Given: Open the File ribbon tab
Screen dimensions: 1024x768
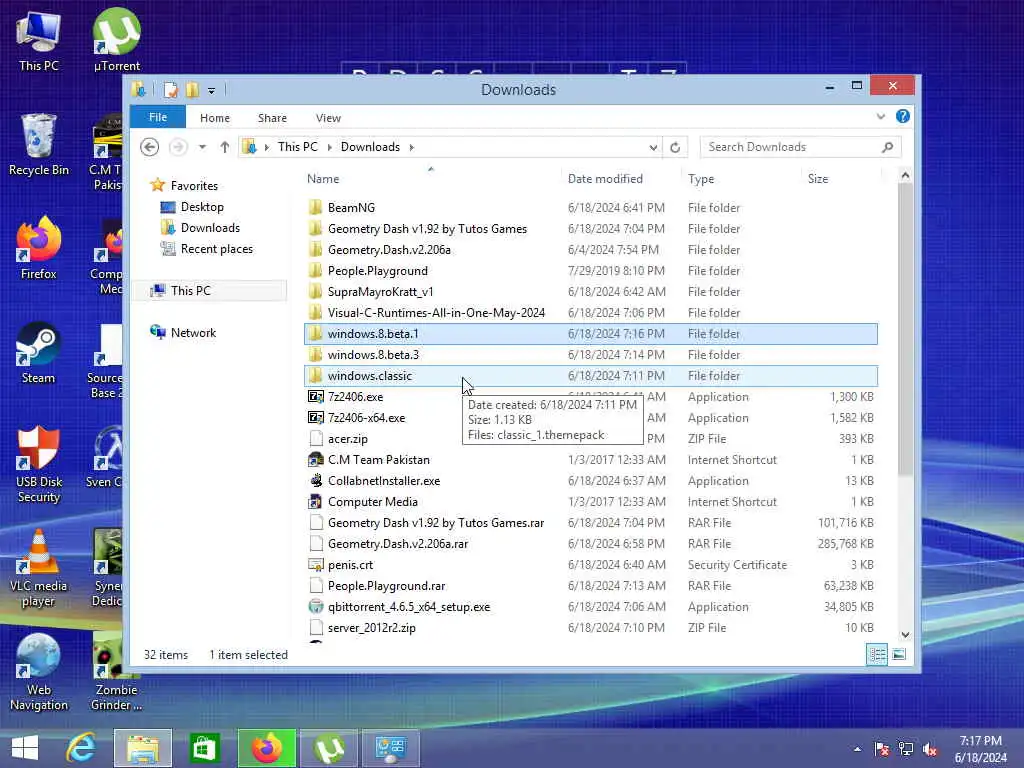Looking at the screenshot, I should click(158, 118).
